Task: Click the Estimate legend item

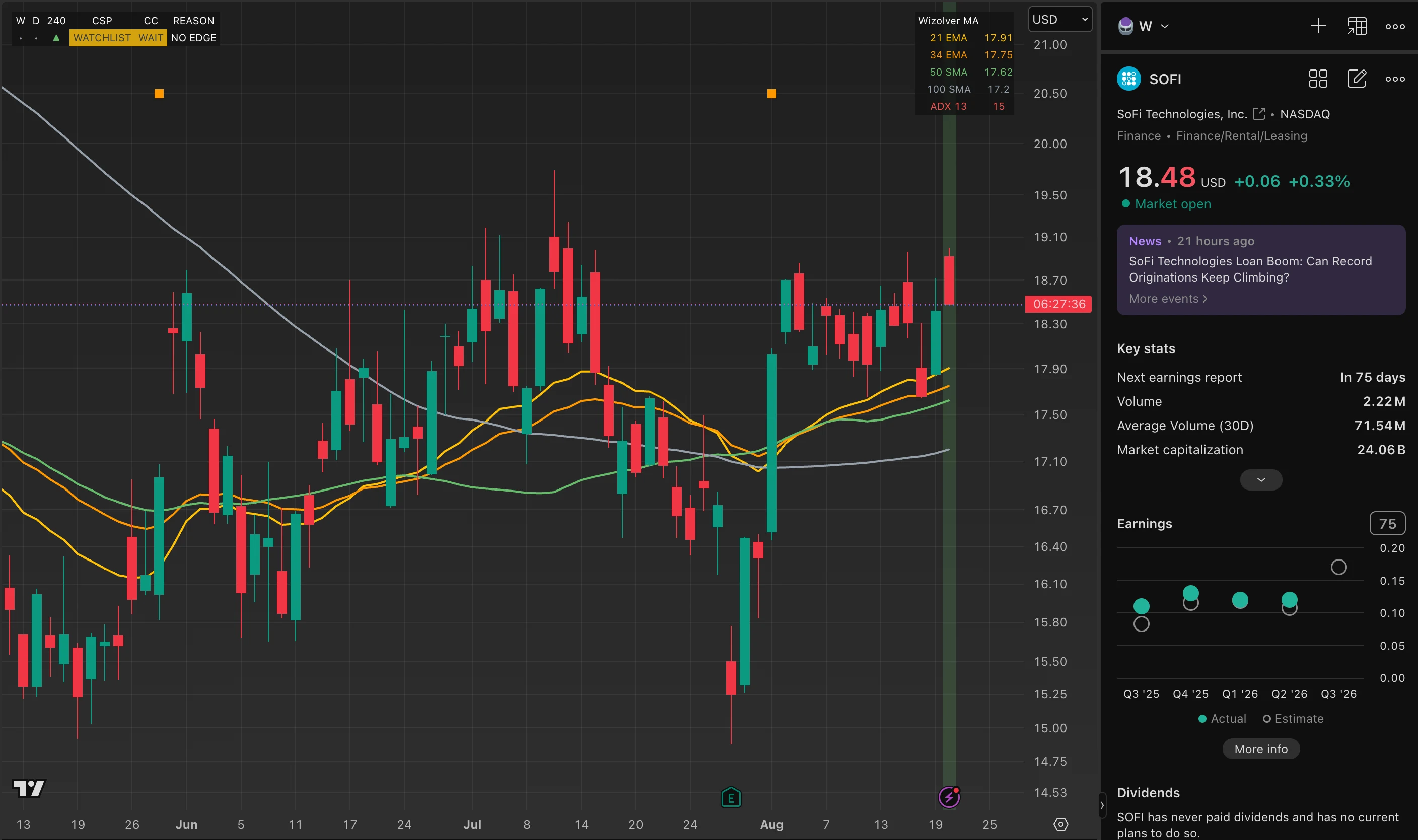Action: pos(1293,718)
